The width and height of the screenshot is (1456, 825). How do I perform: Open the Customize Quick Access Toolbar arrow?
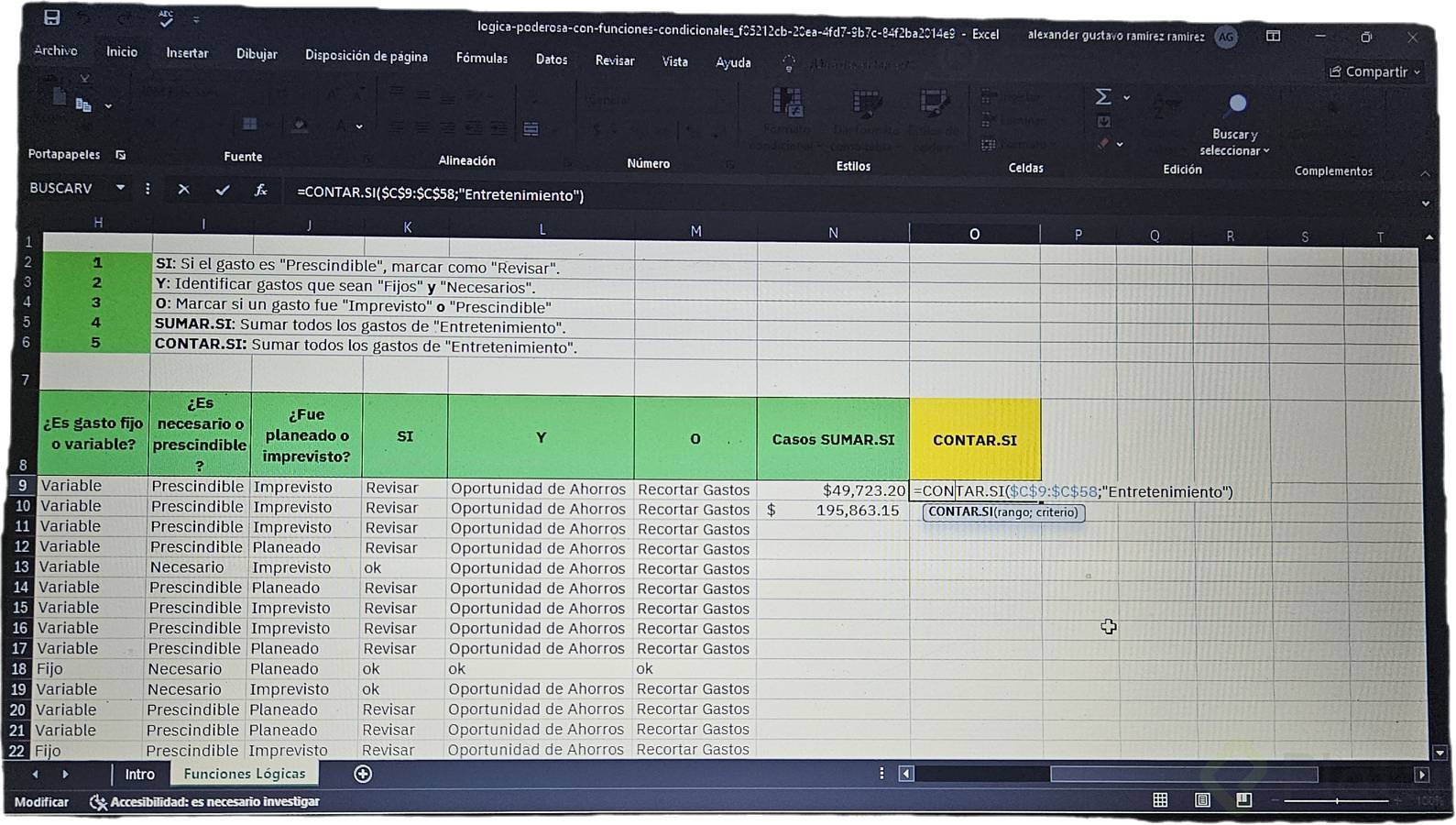tap(196, 18)
